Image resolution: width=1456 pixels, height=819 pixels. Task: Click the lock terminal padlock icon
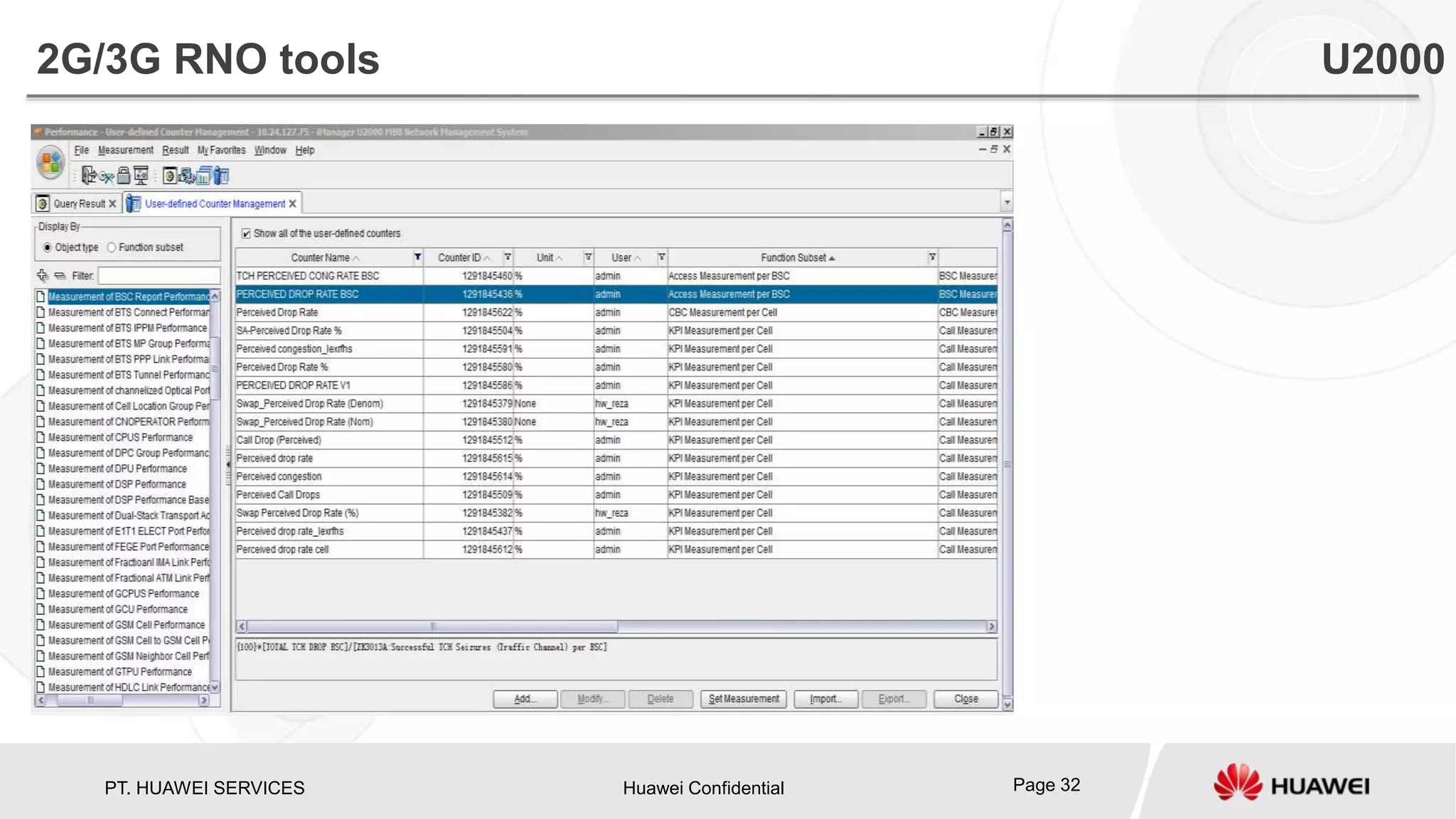(x=124, y=175)
